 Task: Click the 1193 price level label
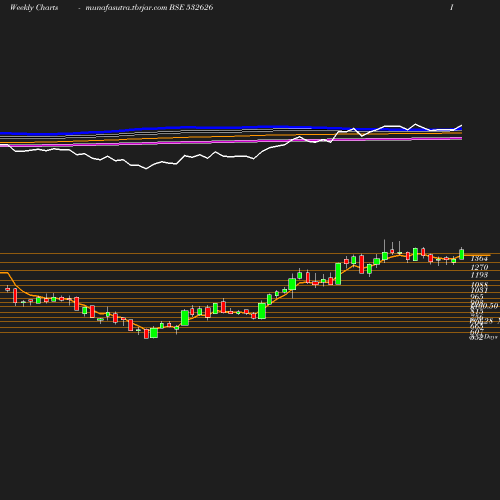pyautogui.click(x=479, y=275)
